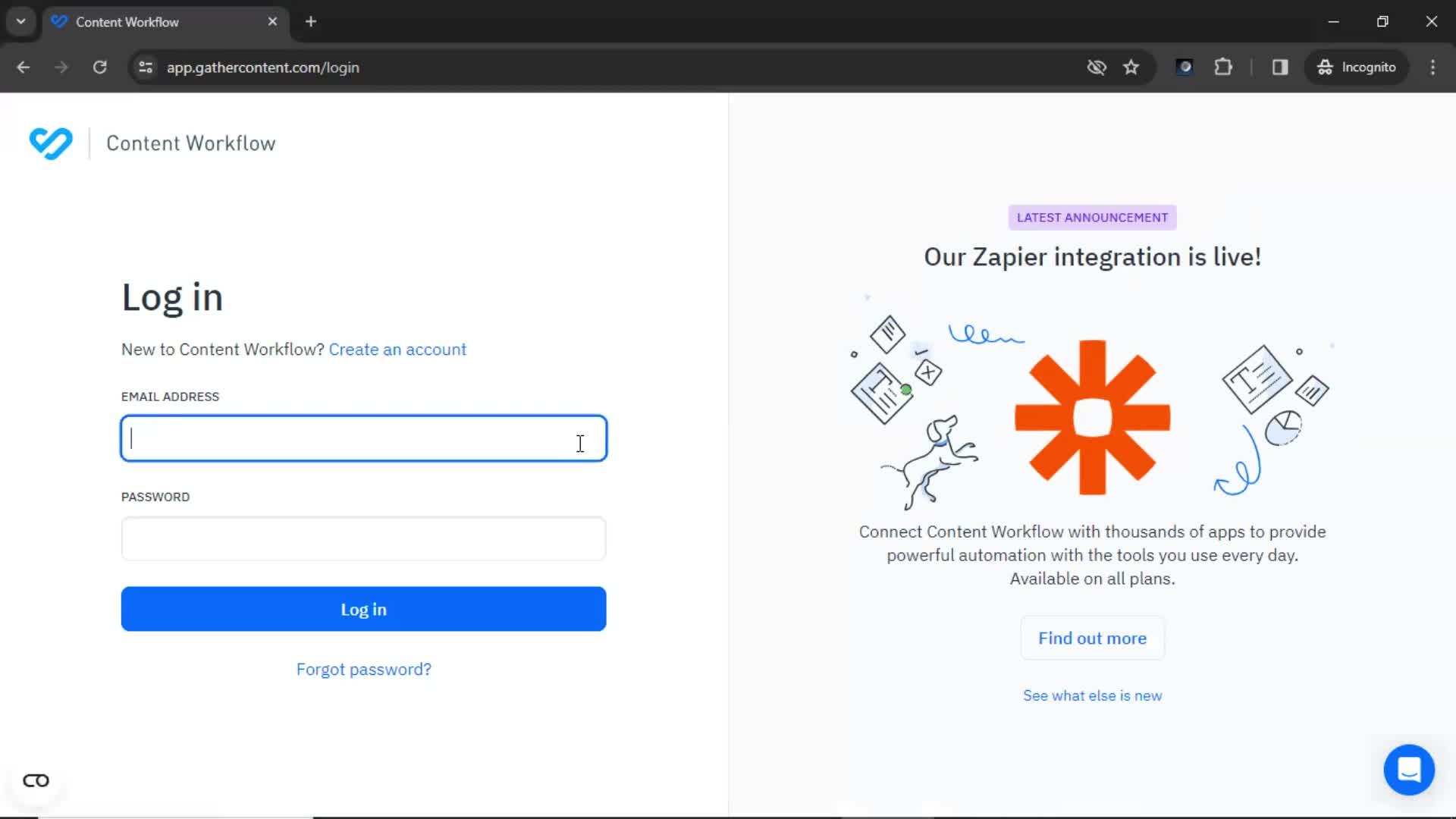Open the Create an account link
The image size is (1456, 819).
[x=397, y=350]
